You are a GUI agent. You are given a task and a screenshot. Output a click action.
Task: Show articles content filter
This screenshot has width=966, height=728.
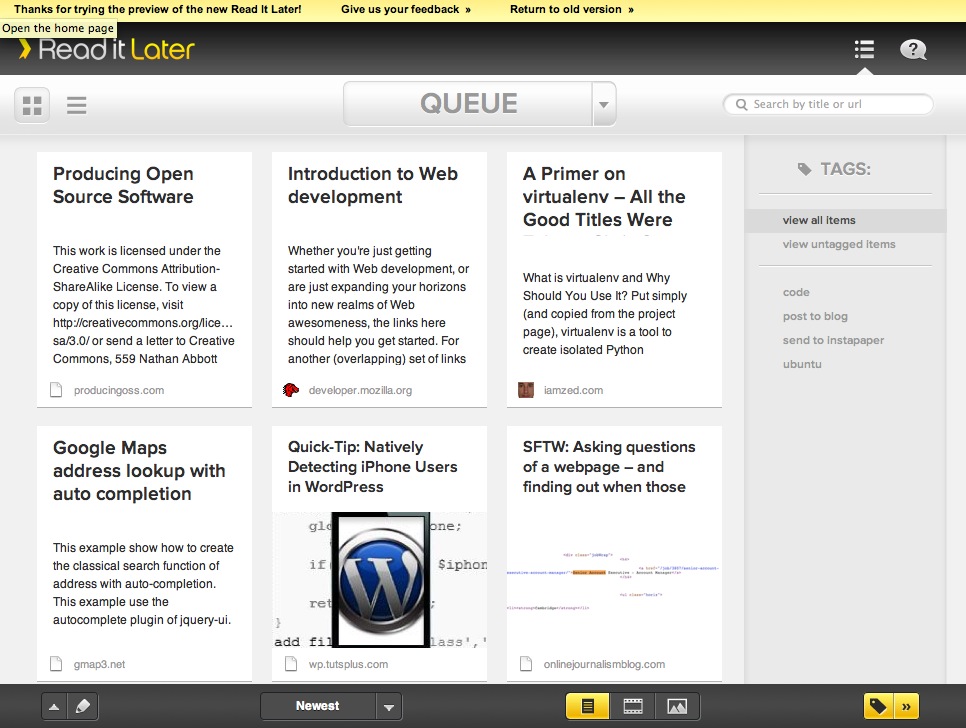pos(588,706)
